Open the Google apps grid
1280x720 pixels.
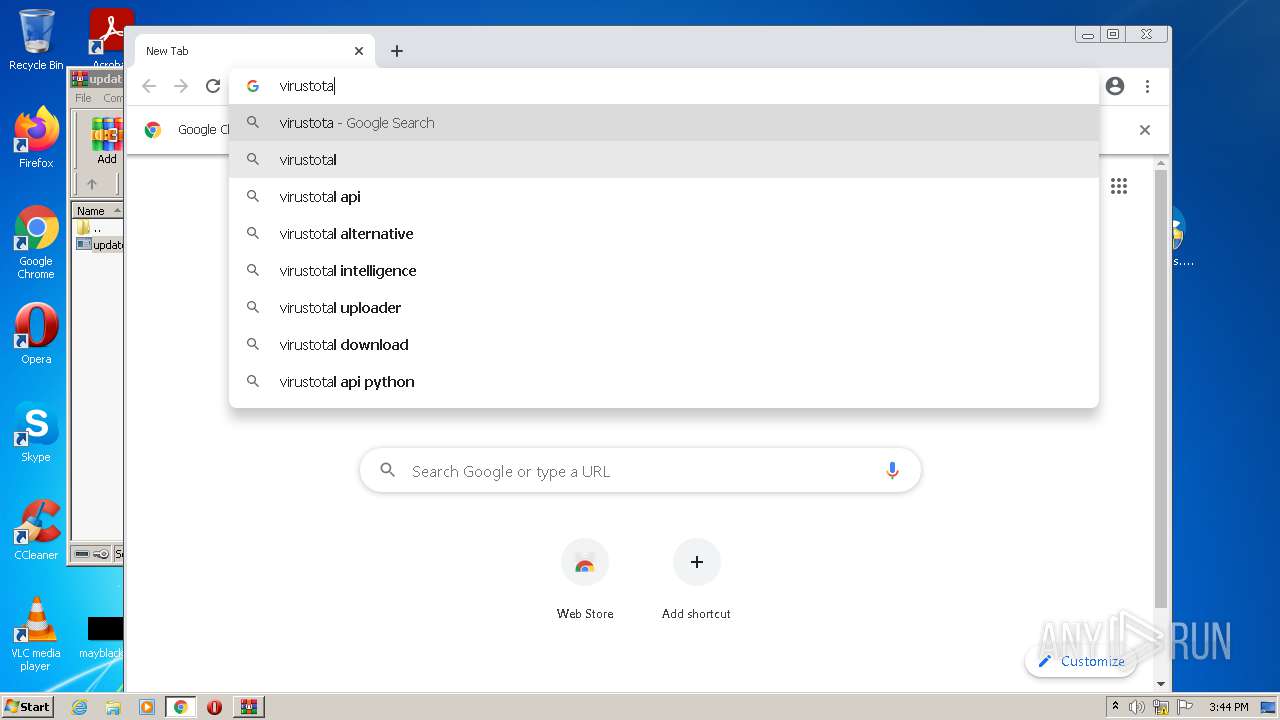coord(1119,186)
